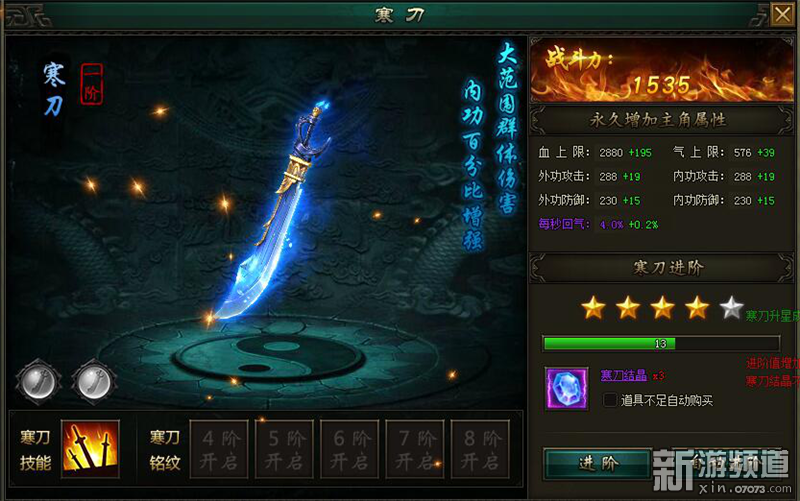Enable 道具不足自动购买 checkbox
Image resolution: width=800 pixels, height=501 pixels.
610,400
